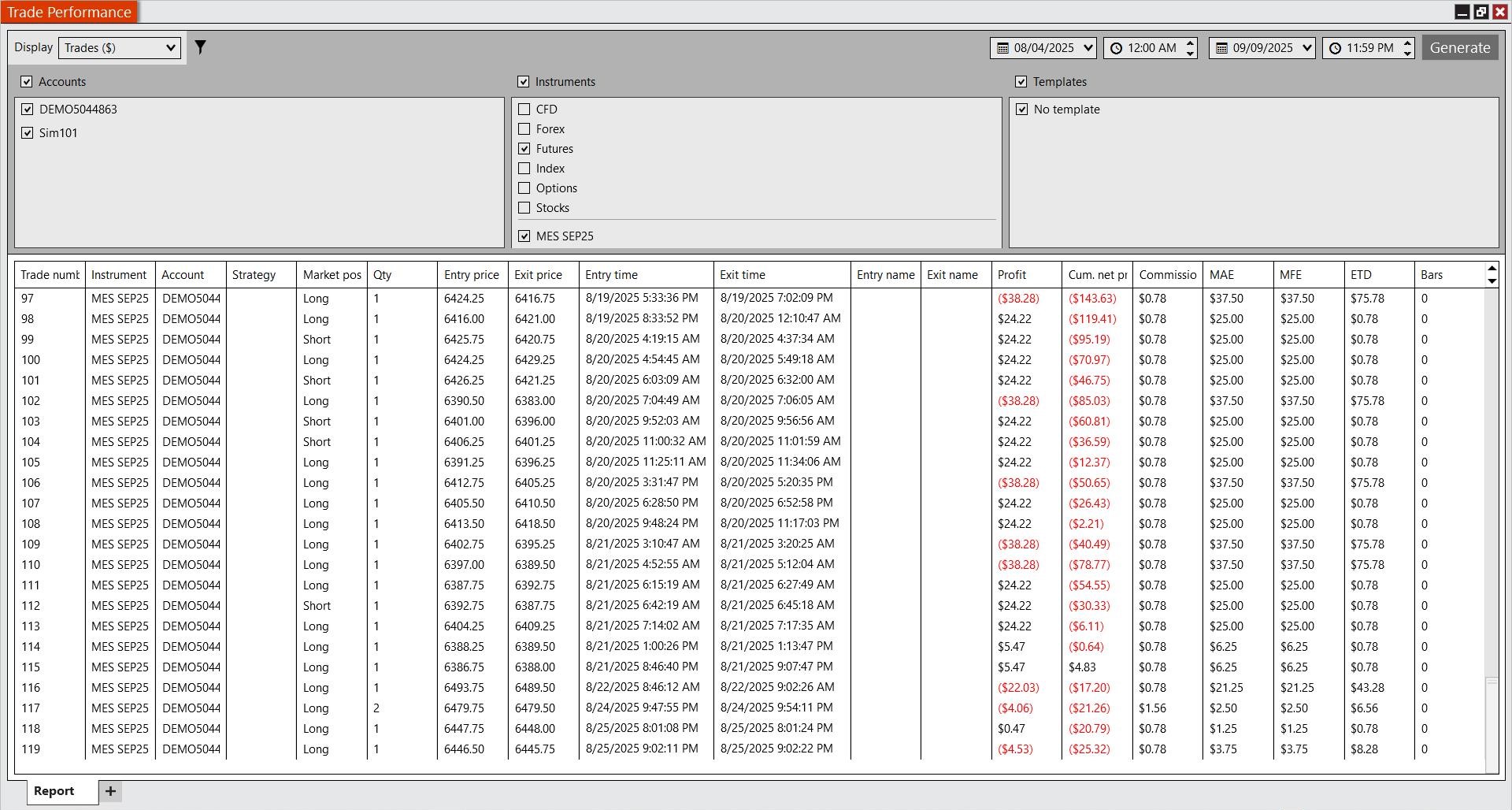Increase the 11:59 PM end time
This screenshot has height=810, width=1512.
tap(1407, 43)
